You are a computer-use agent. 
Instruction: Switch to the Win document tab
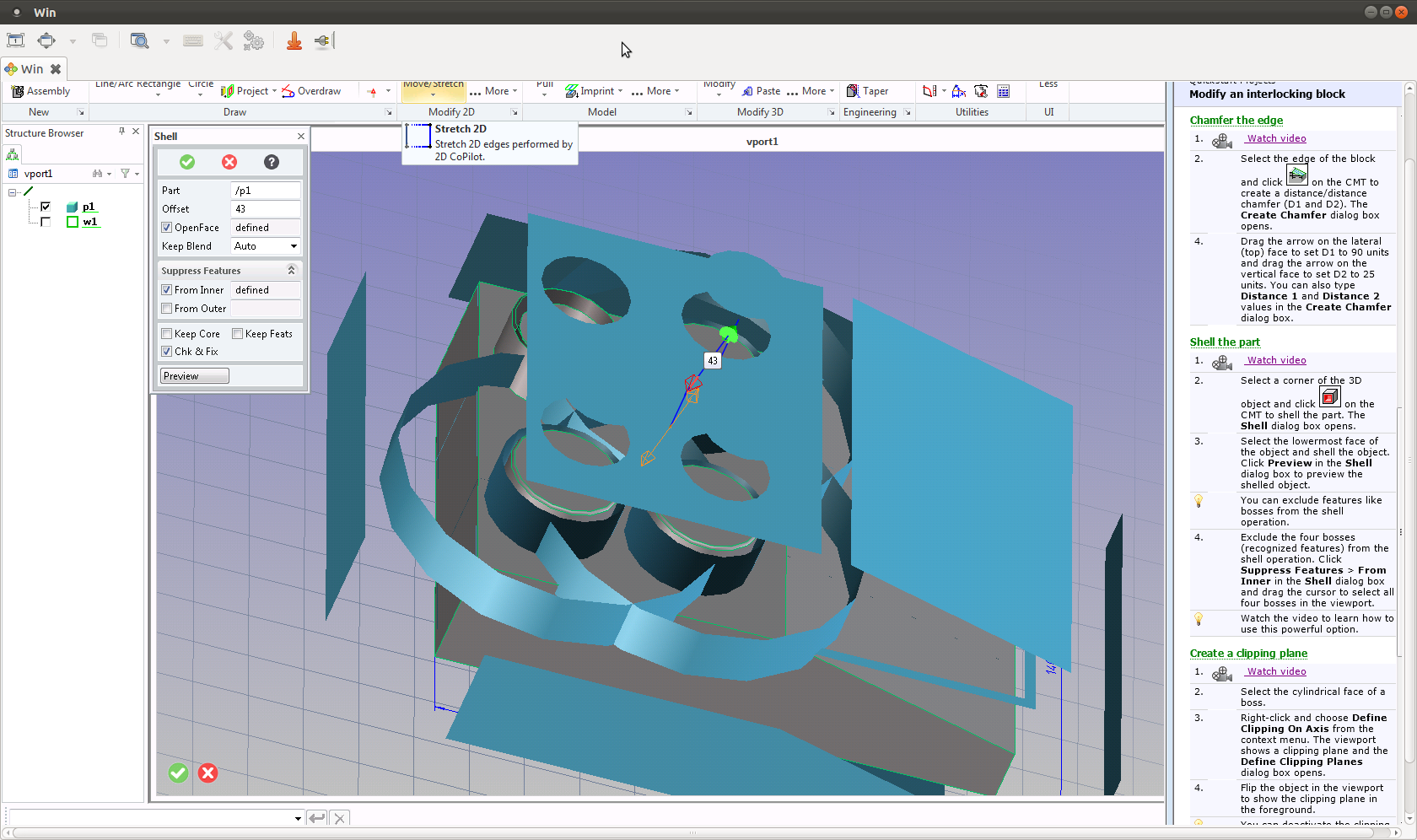[x=32, y=69]
